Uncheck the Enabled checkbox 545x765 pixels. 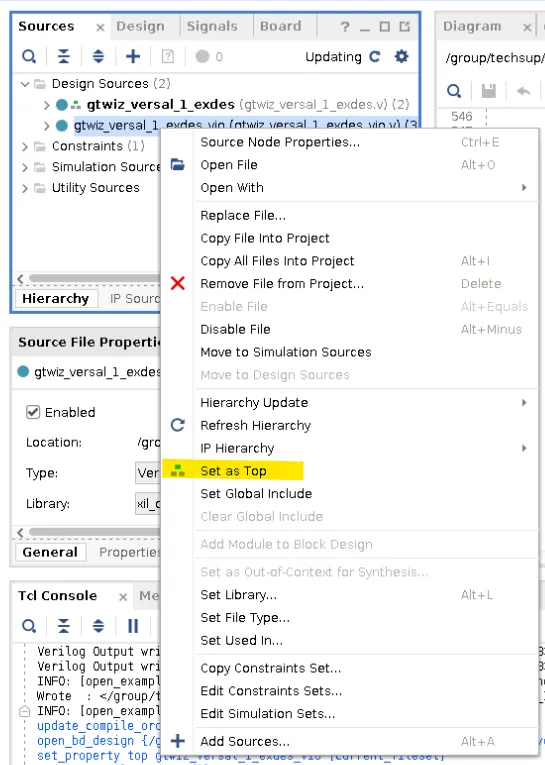[33, 412]
